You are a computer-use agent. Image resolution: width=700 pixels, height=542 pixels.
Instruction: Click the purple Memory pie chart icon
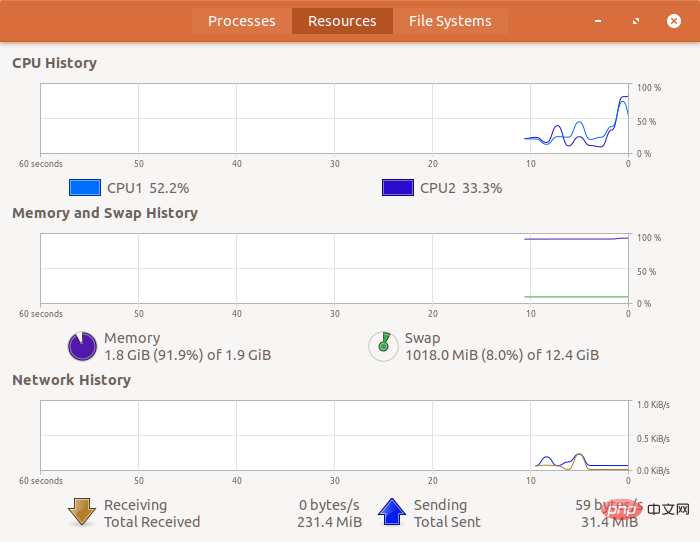(81, 346)
